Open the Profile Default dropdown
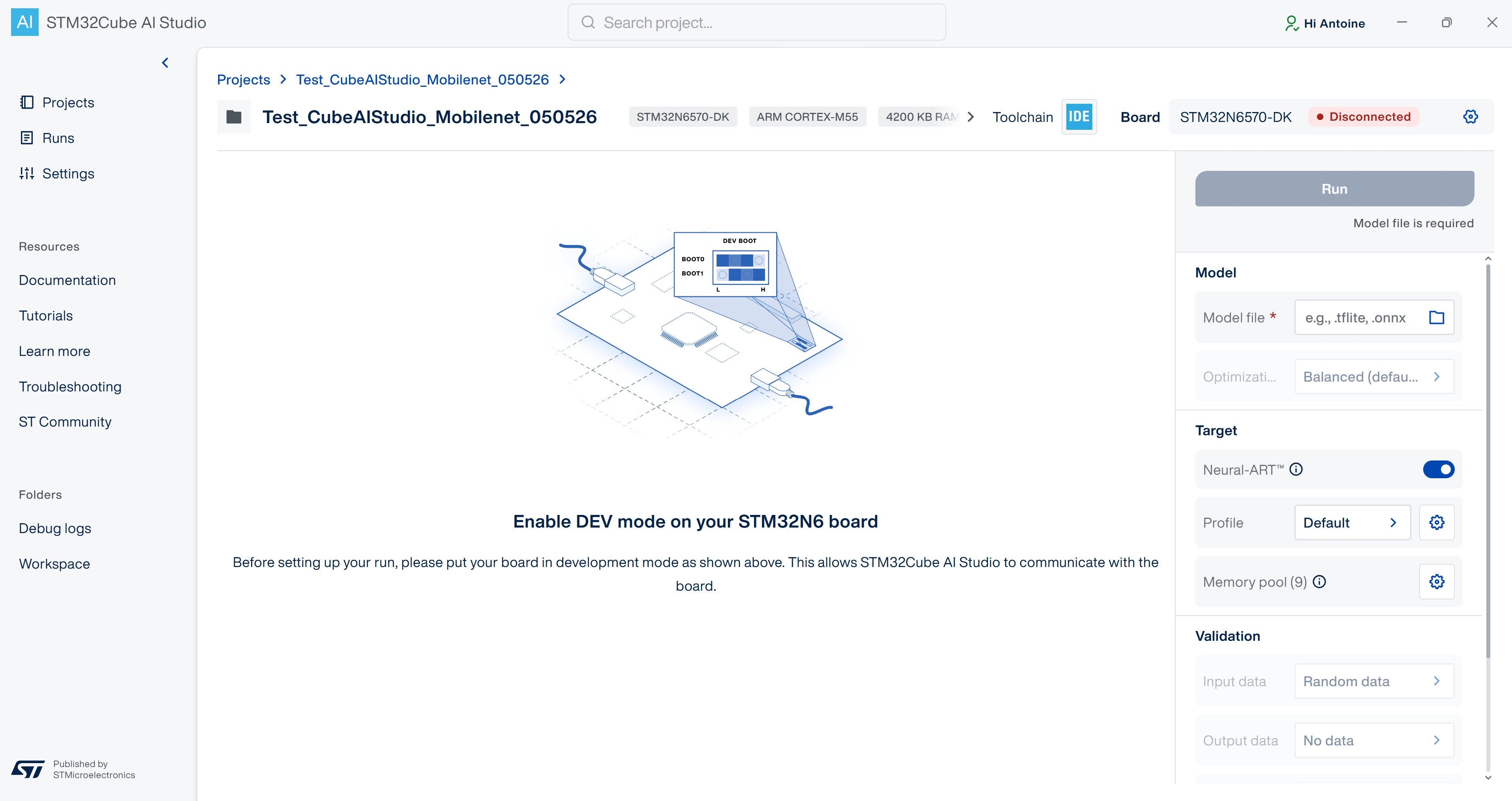This screenshot has width=1512, height=801. pos(1353,522)
